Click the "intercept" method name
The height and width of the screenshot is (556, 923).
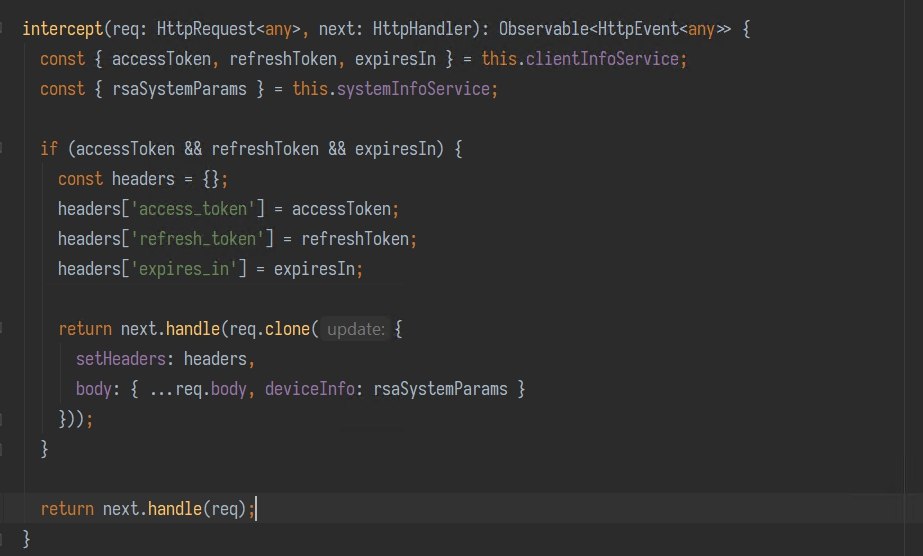click(62, 29)
